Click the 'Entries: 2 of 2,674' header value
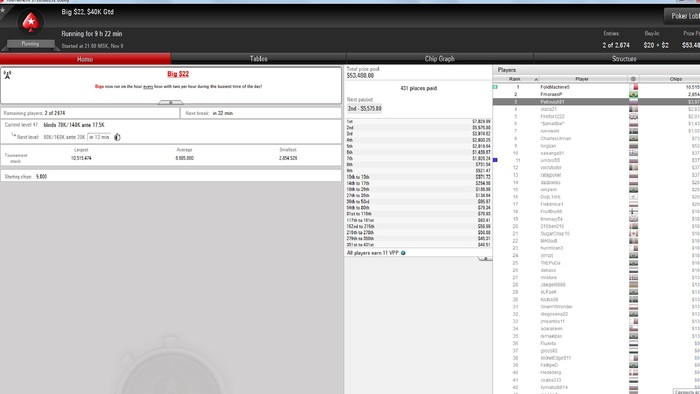700x394 pixels. [x=616, y=45]
